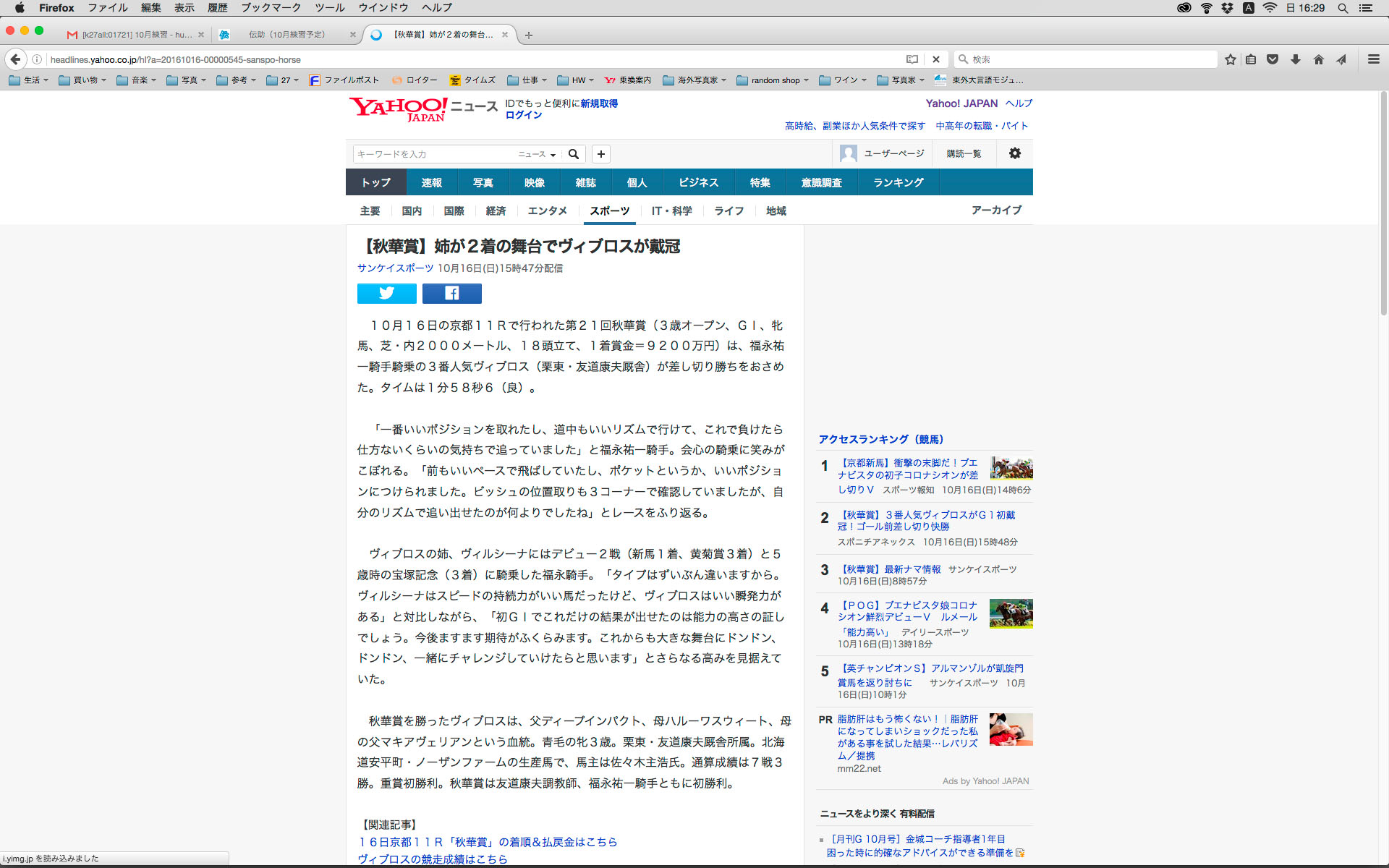Expand the ニュース search category dropdown

[x=537, y=154]
